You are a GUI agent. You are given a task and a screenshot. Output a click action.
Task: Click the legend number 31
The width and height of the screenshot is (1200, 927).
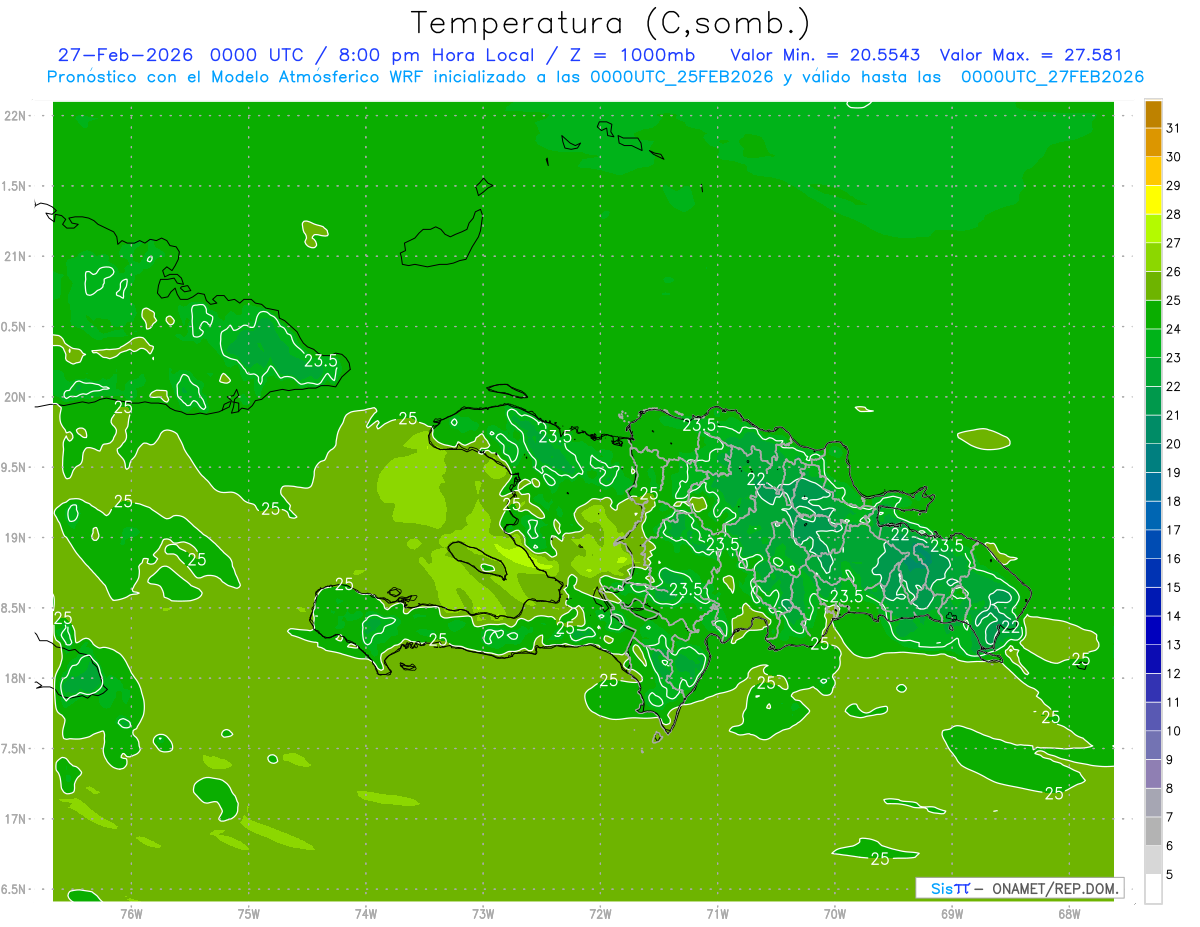coord(1174,128)
